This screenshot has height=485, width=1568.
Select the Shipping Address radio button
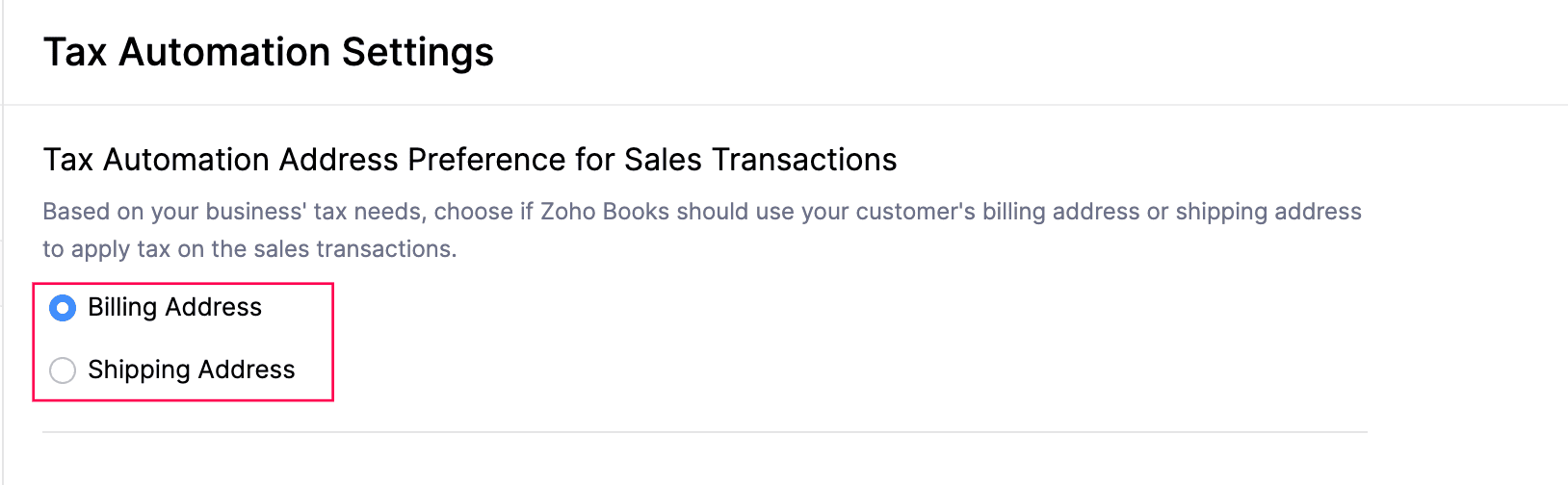pos(63,370)
